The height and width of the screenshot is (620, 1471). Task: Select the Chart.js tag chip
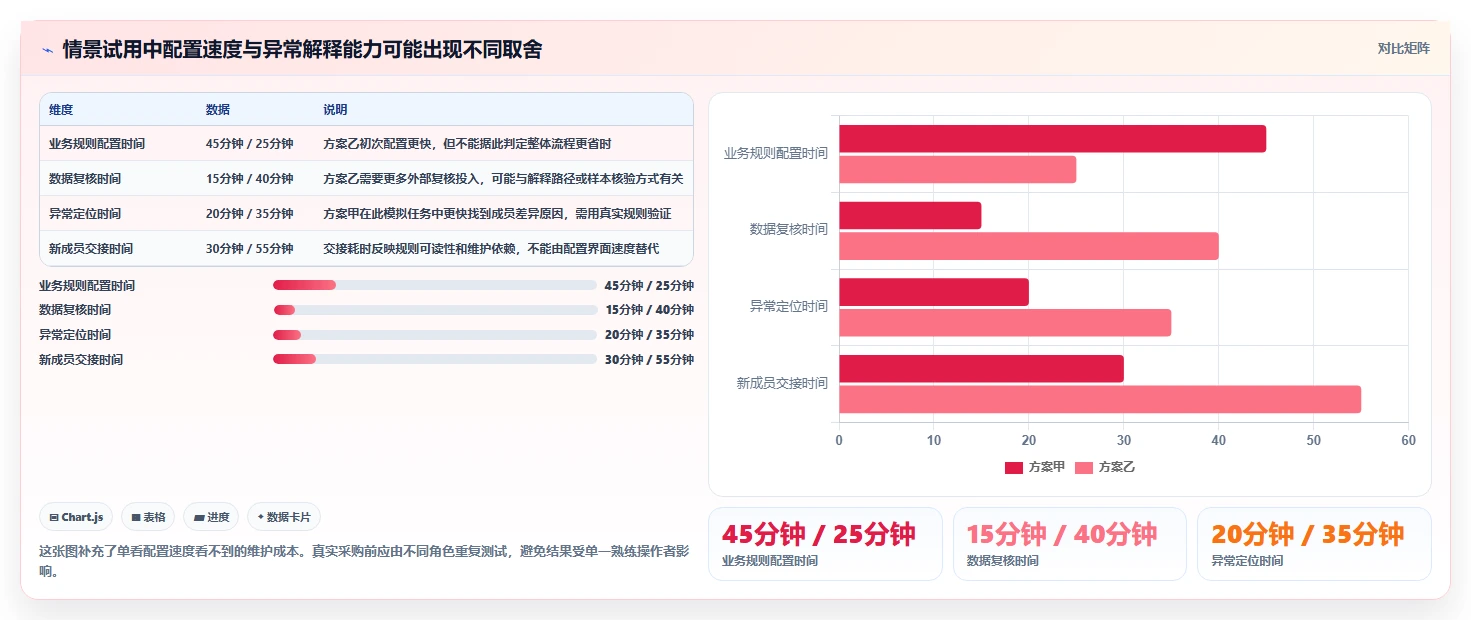coord(77,517)
